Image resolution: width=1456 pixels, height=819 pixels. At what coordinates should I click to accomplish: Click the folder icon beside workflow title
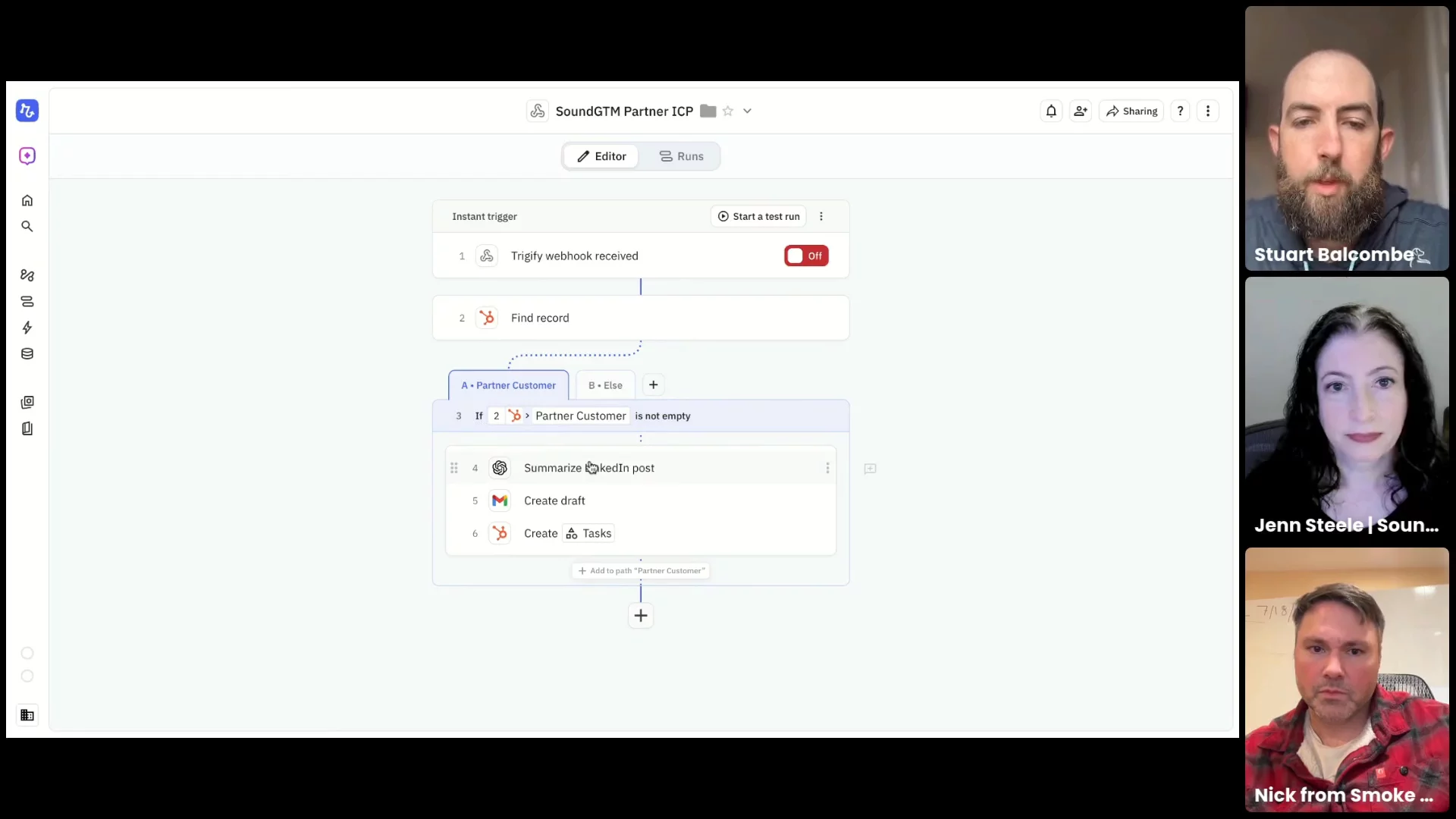click(708, 111)
